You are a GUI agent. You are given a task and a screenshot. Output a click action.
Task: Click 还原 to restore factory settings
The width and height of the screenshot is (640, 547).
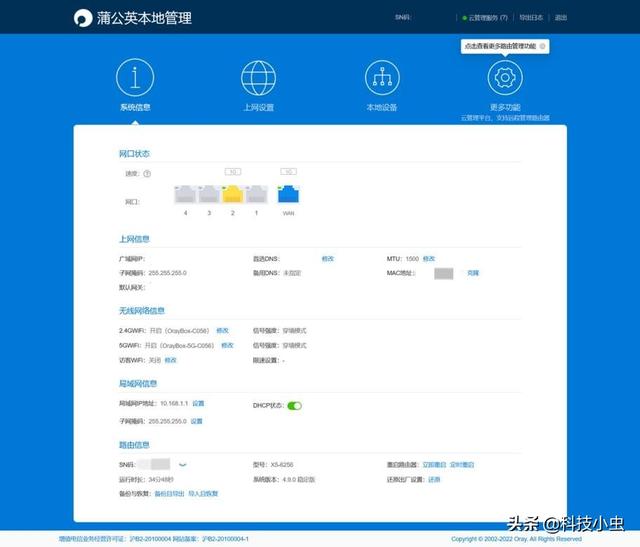434,479
